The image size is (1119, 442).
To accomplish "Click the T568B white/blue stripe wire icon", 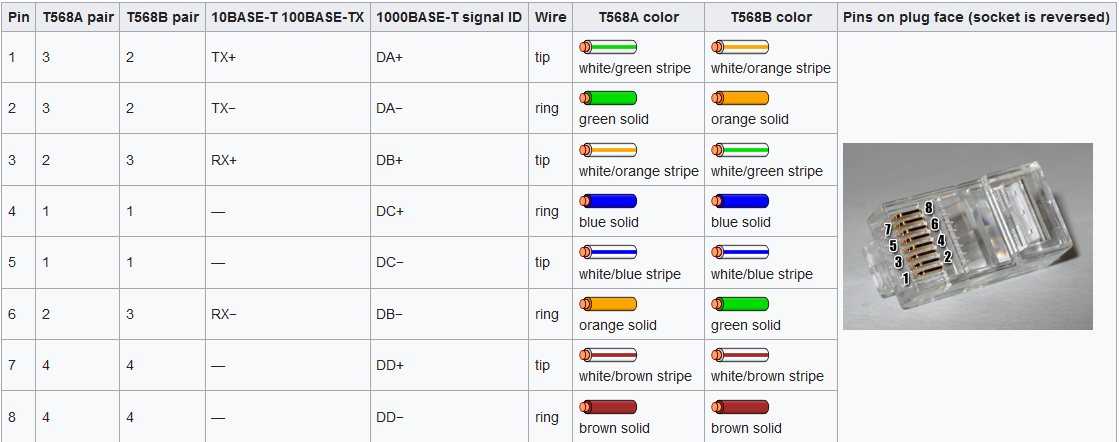I will (x=740, y=252).
